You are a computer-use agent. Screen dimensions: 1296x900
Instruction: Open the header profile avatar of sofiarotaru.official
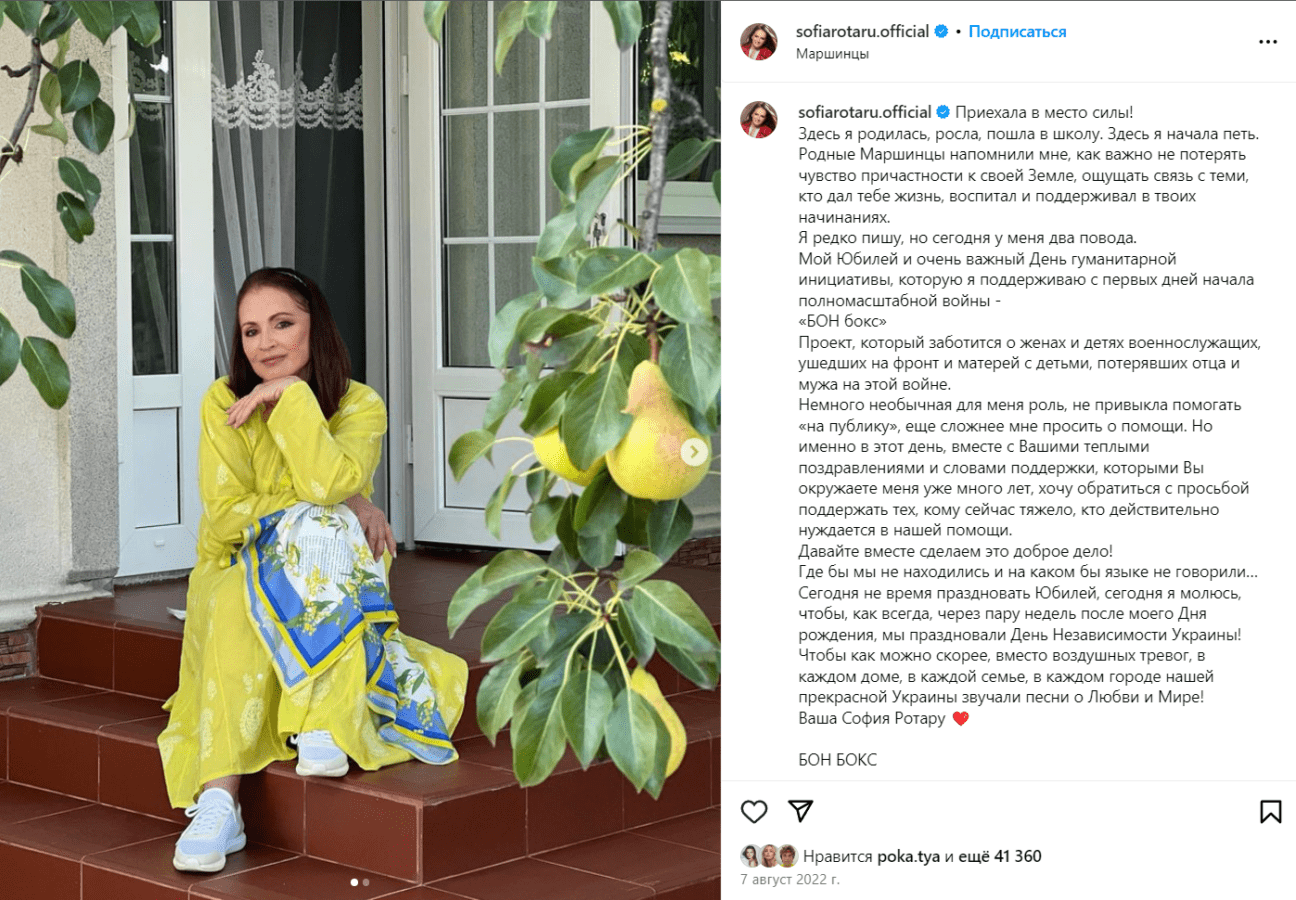tap(758, 42)
